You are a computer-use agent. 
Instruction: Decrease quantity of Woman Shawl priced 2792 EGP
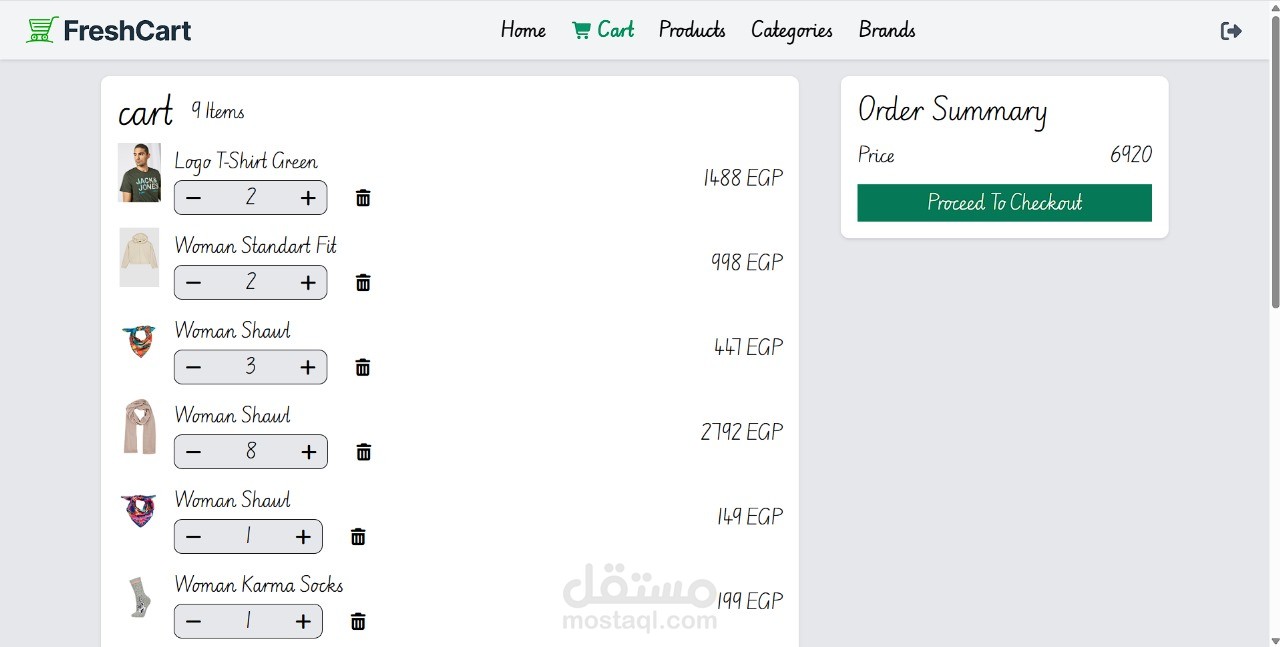[x=194, y=452]
